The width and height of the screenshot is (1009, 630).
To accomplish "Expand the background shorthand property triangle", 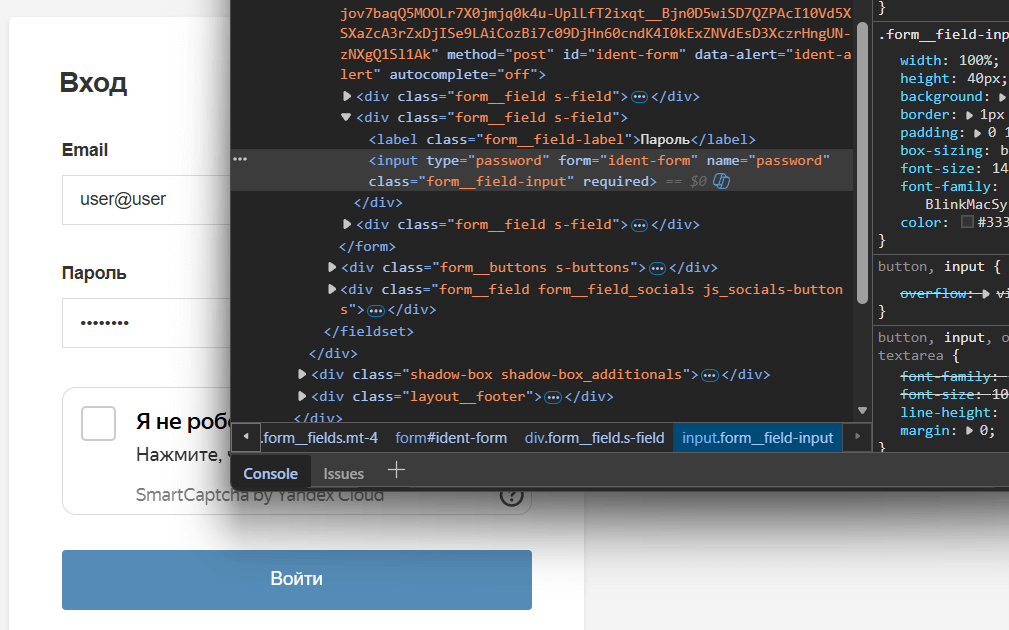I will 1002,97.
